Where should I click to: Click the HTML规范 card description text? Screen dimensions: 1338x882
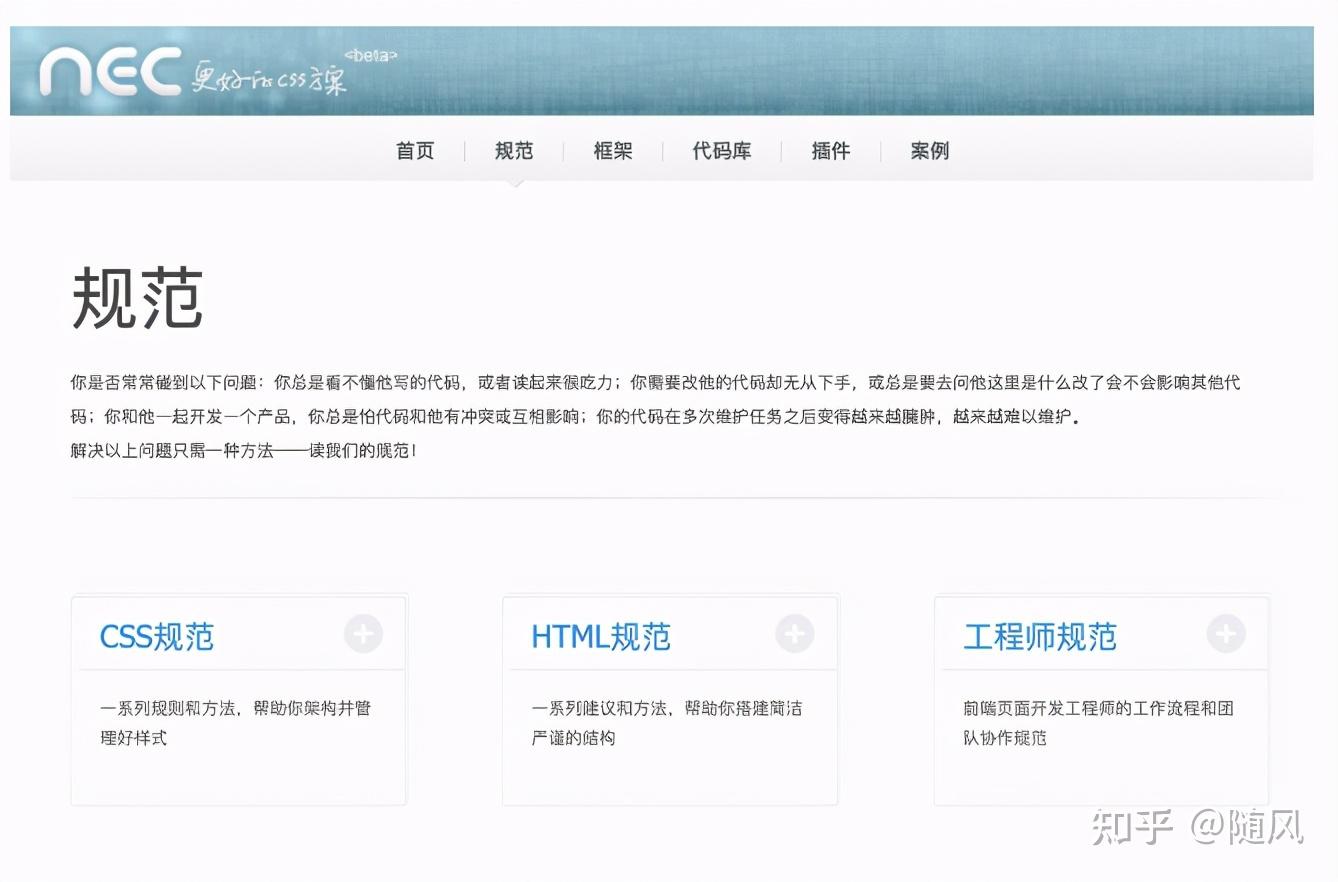tap(667, 723)
